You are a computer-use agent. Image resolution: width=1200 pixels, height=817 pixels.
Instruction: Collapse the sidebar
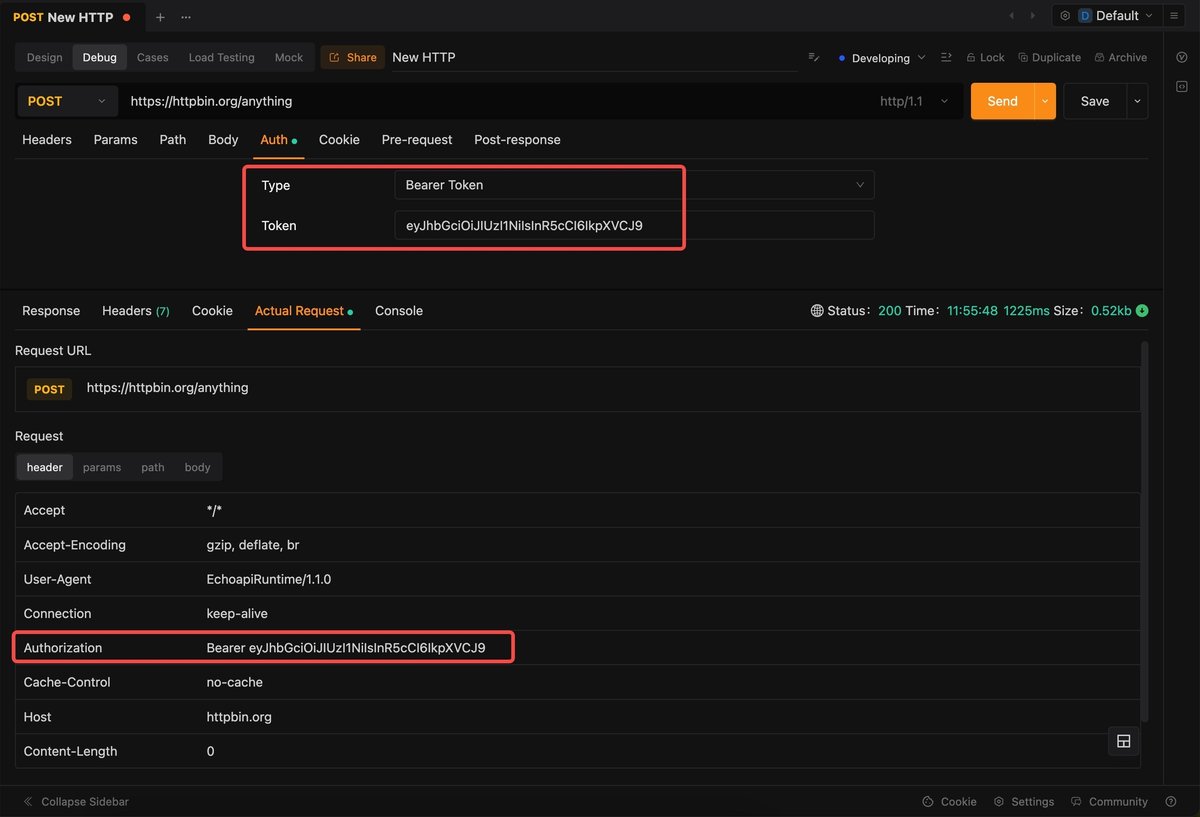pos(76,801)
